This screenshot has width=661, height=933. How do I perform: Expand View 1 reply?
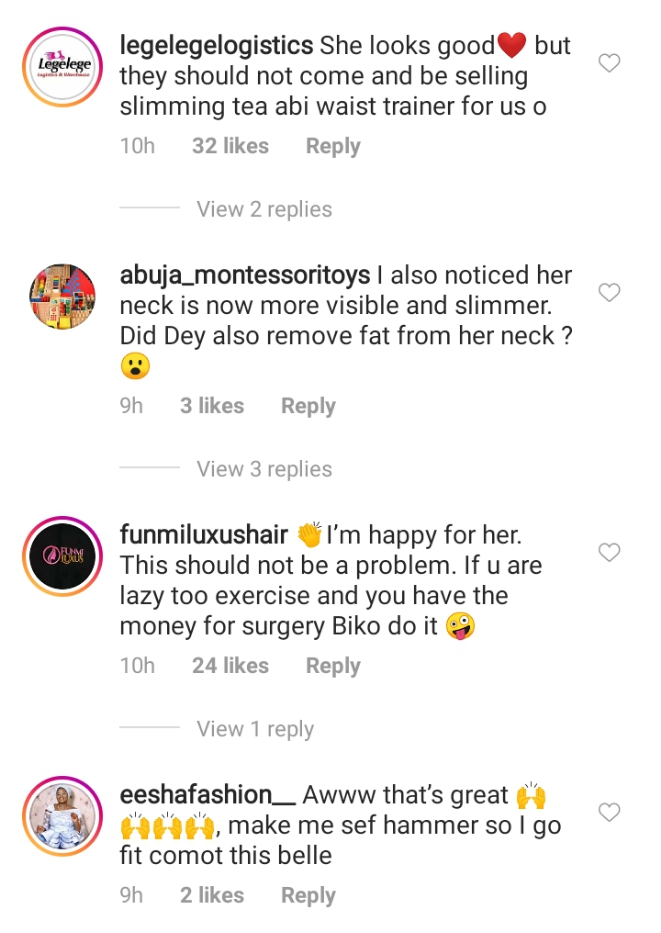[x=255, y=729]
